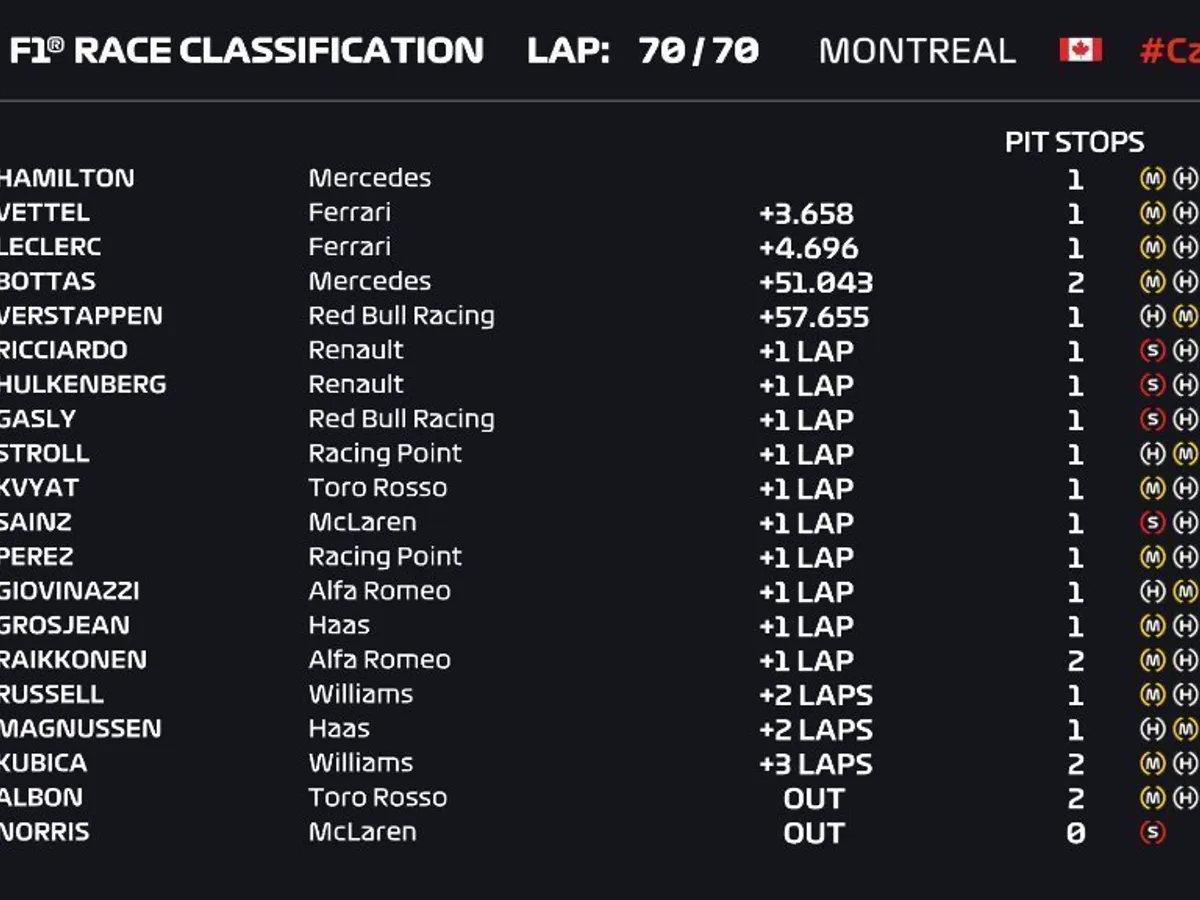Select the VETTEL driver row name

[x=46, y=213]
